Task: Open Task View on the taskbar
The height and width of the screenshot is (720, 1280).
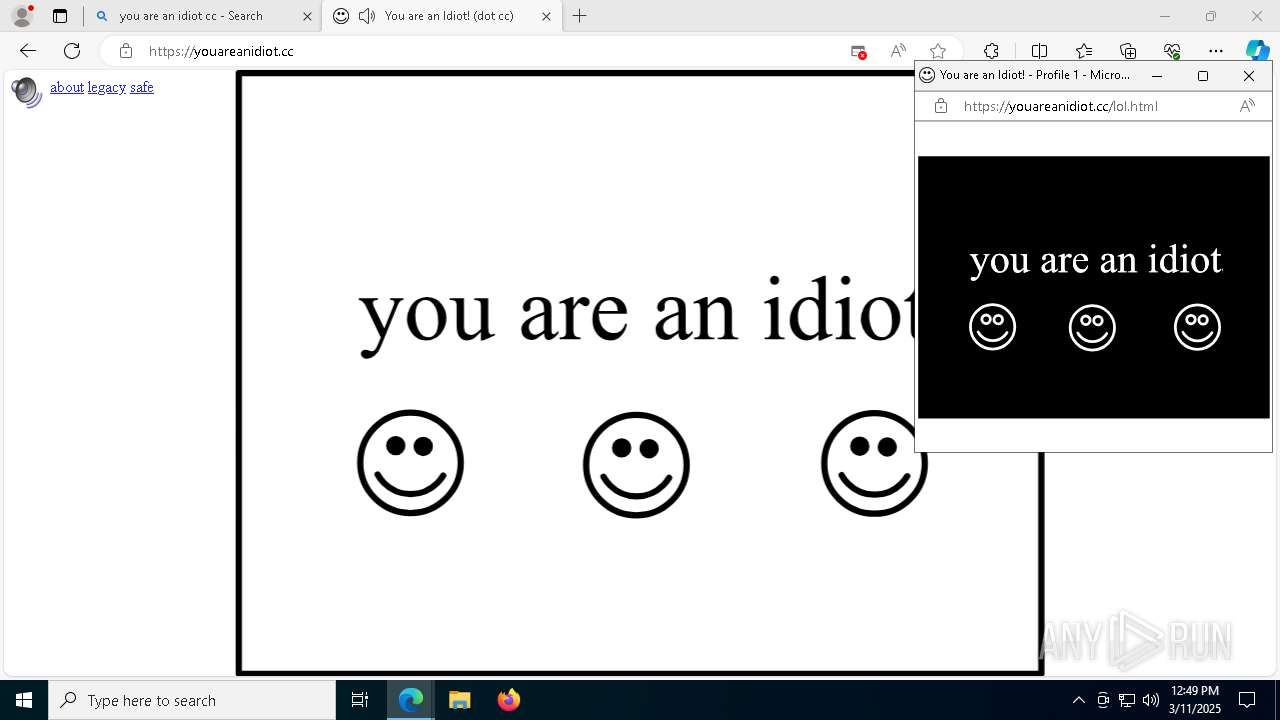Action: coord(360,700)
